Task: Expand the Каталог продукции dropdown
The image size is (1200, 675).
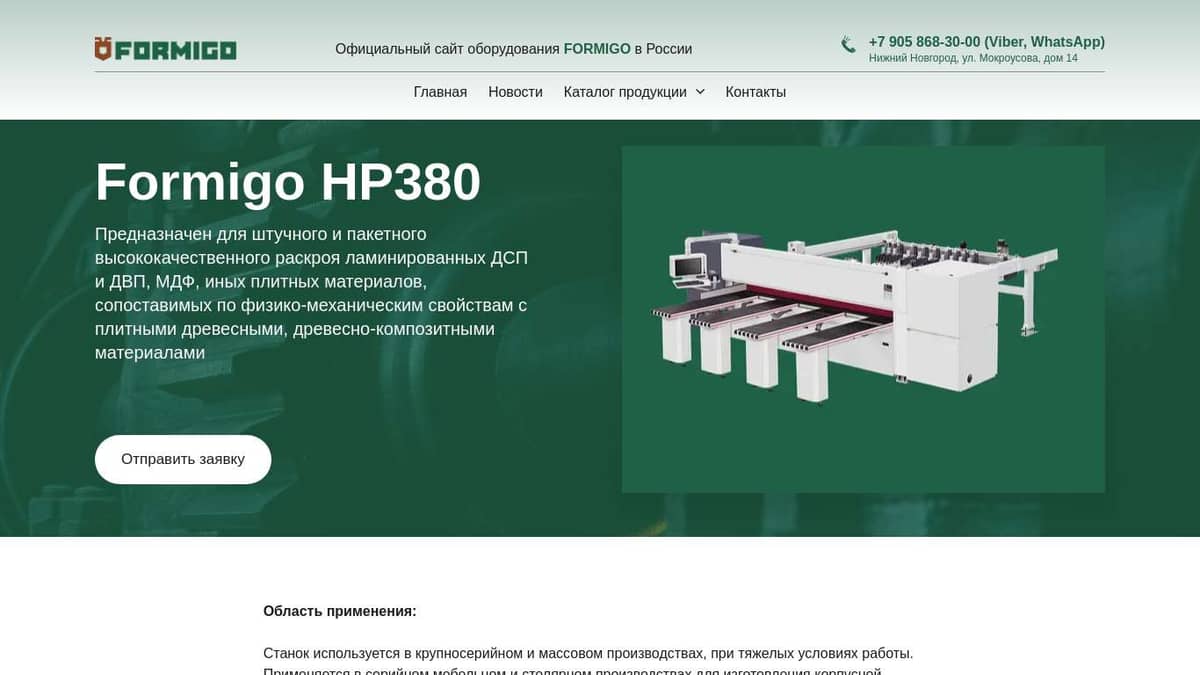Action: [x=625, y=91]
